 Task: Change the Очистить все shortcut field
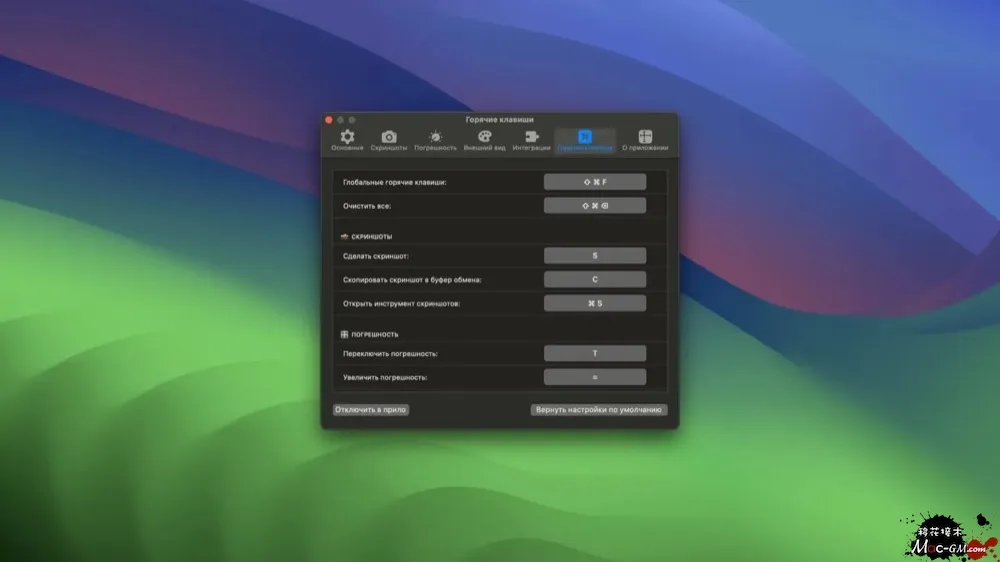594,205
